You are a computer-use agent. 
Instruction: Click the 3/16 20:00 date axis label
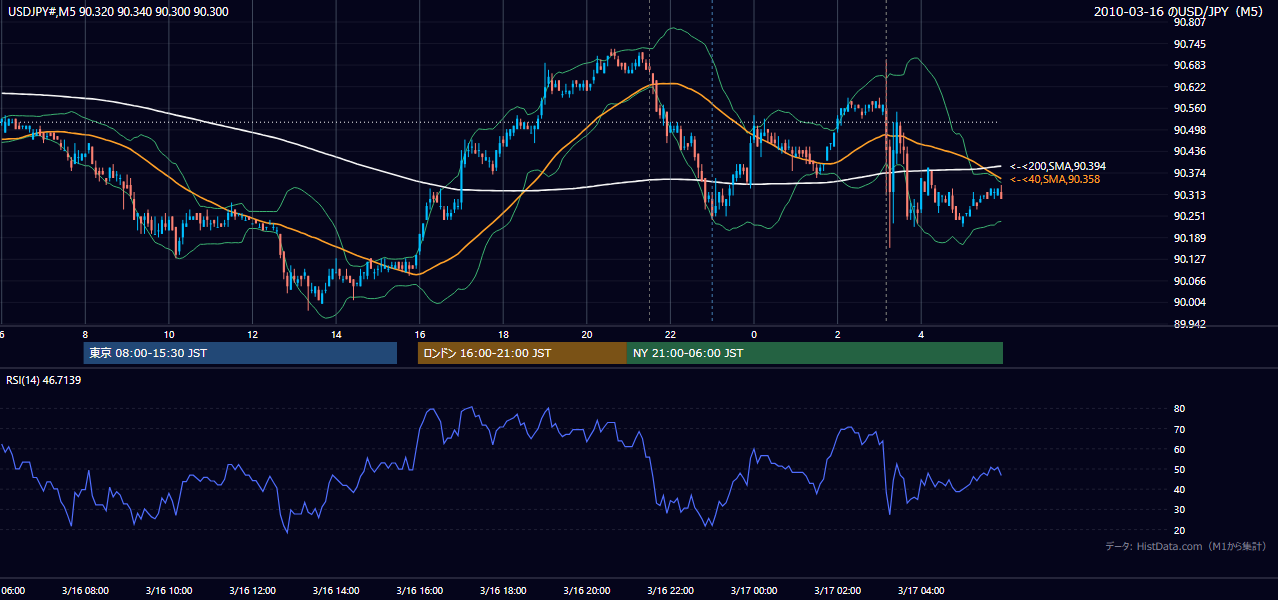[587, 591]
